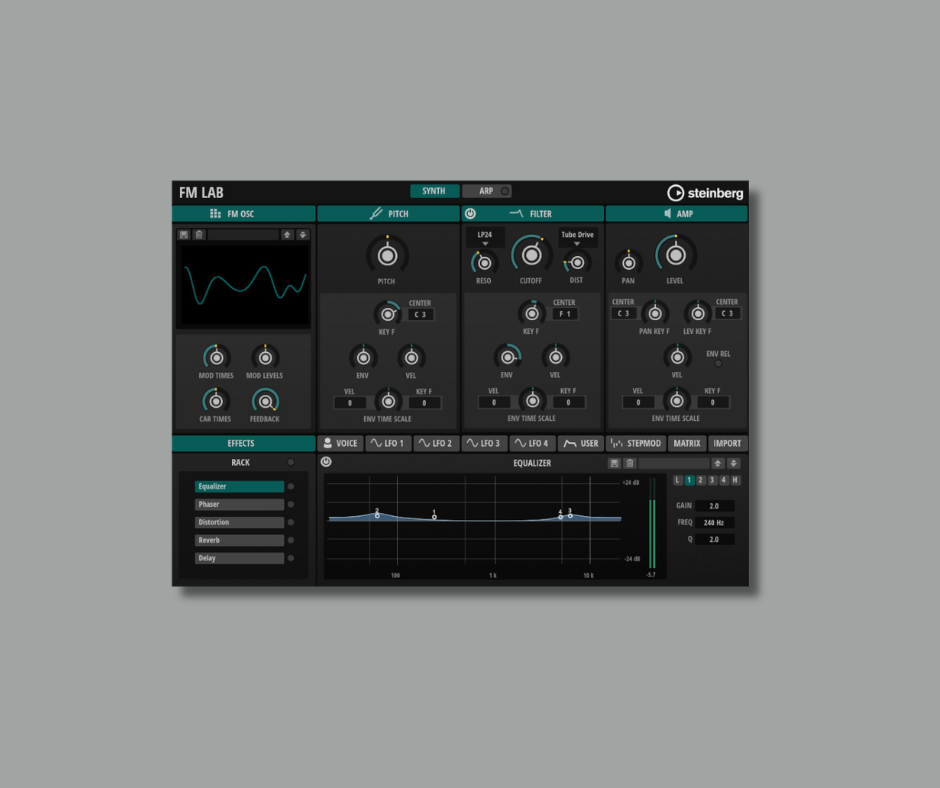The image size is (940, 788).
Task: Click the FM OSC section grid icon
Action: coord(215,213)
